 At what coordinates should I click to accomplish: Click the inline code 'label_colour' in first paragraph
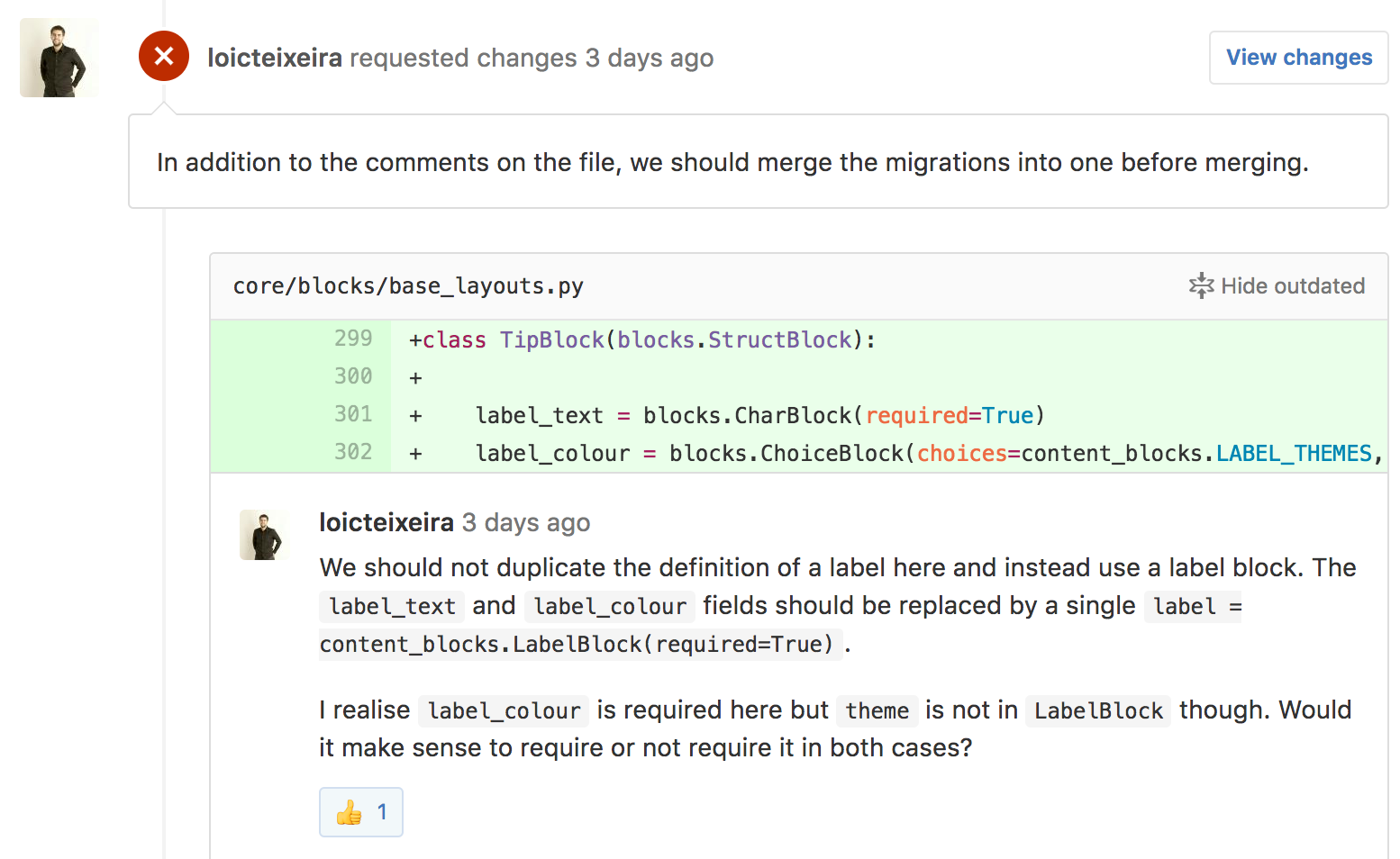point(610,606)
